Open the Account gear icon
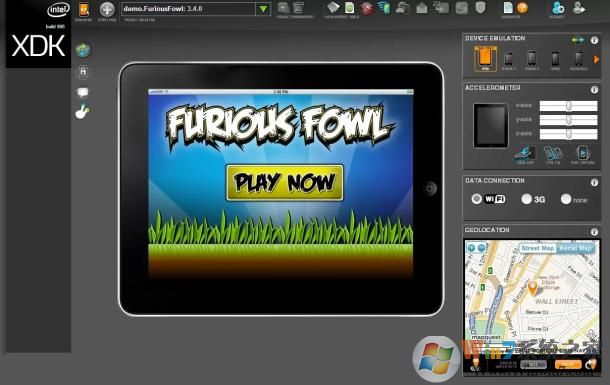This screenshot has width=610, height=385. coord(557,8)
